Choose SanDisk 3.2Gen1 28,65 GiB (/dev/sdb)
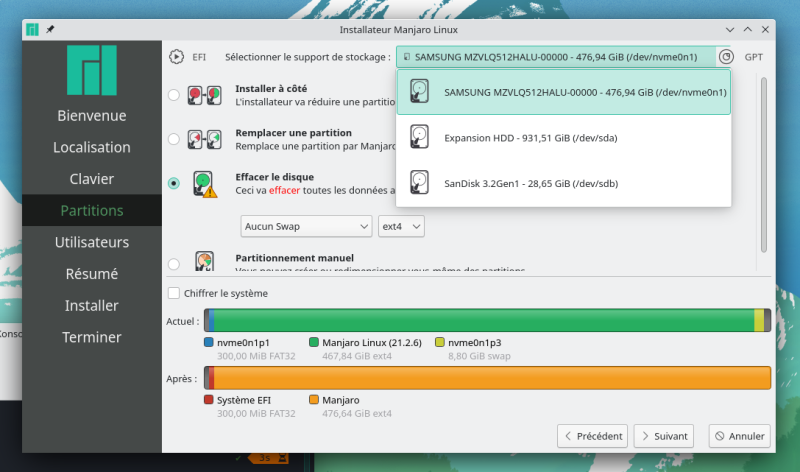 (563, 183)
